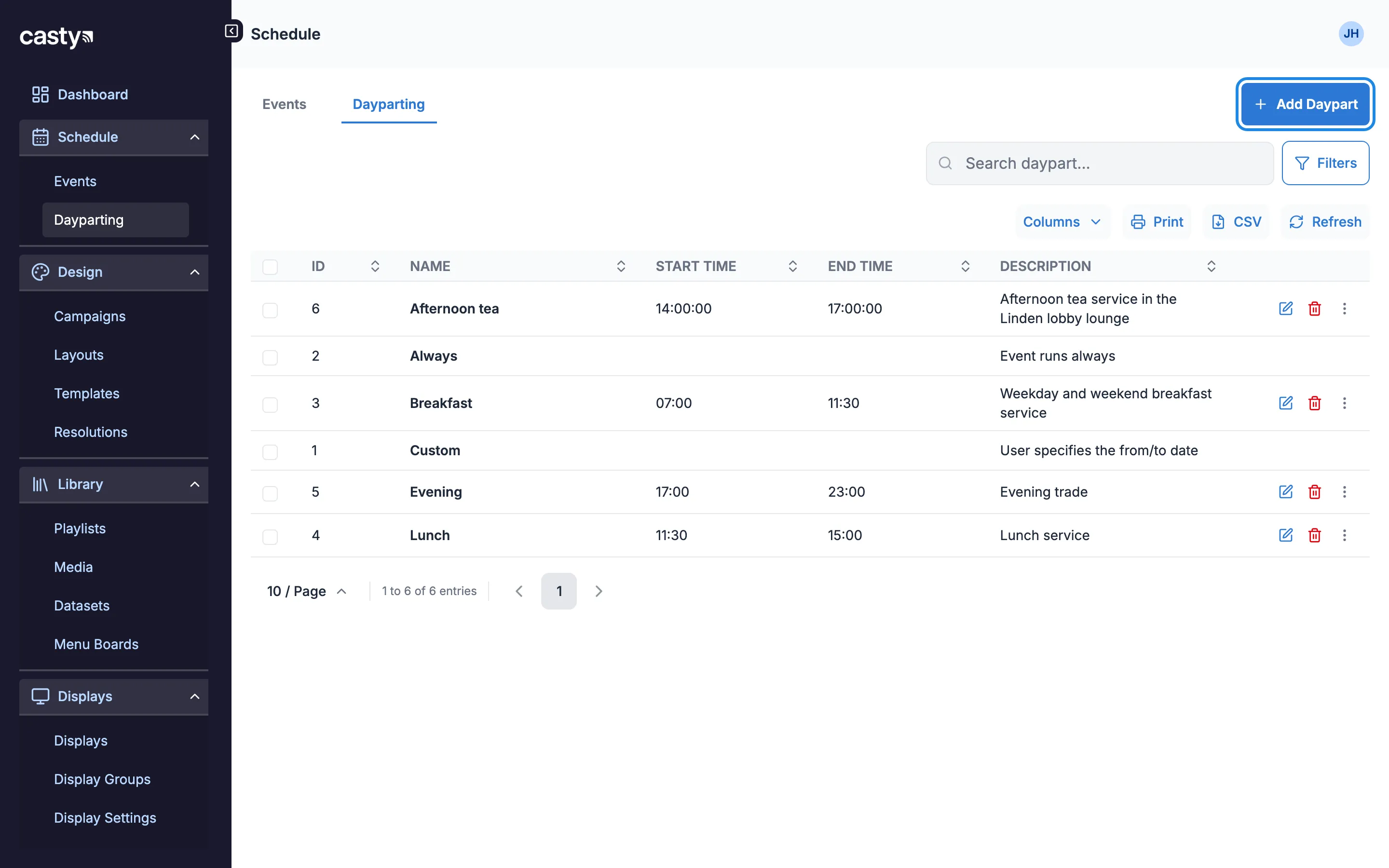Collapse the Displays sidebar section
The width and height of the screenshot is (1389, 868).
[x=114, y=696]
